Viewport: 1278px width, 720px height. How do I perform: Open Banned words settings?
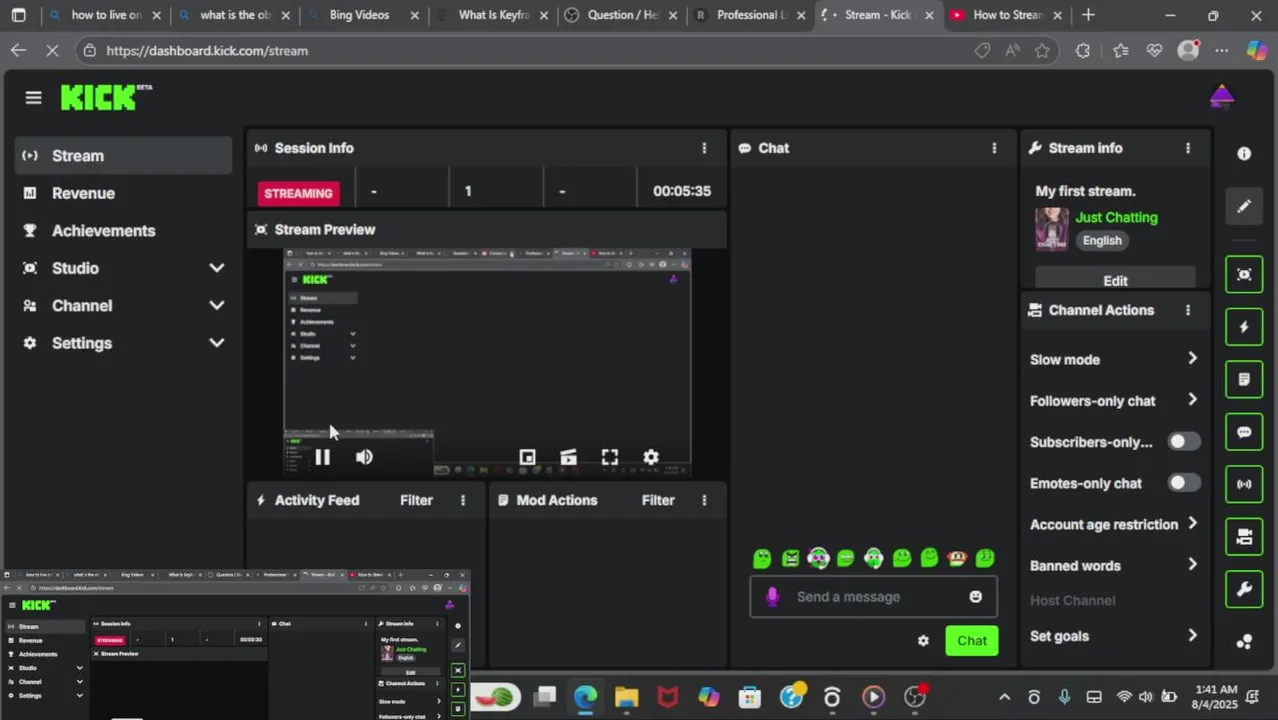[1114, 566]
